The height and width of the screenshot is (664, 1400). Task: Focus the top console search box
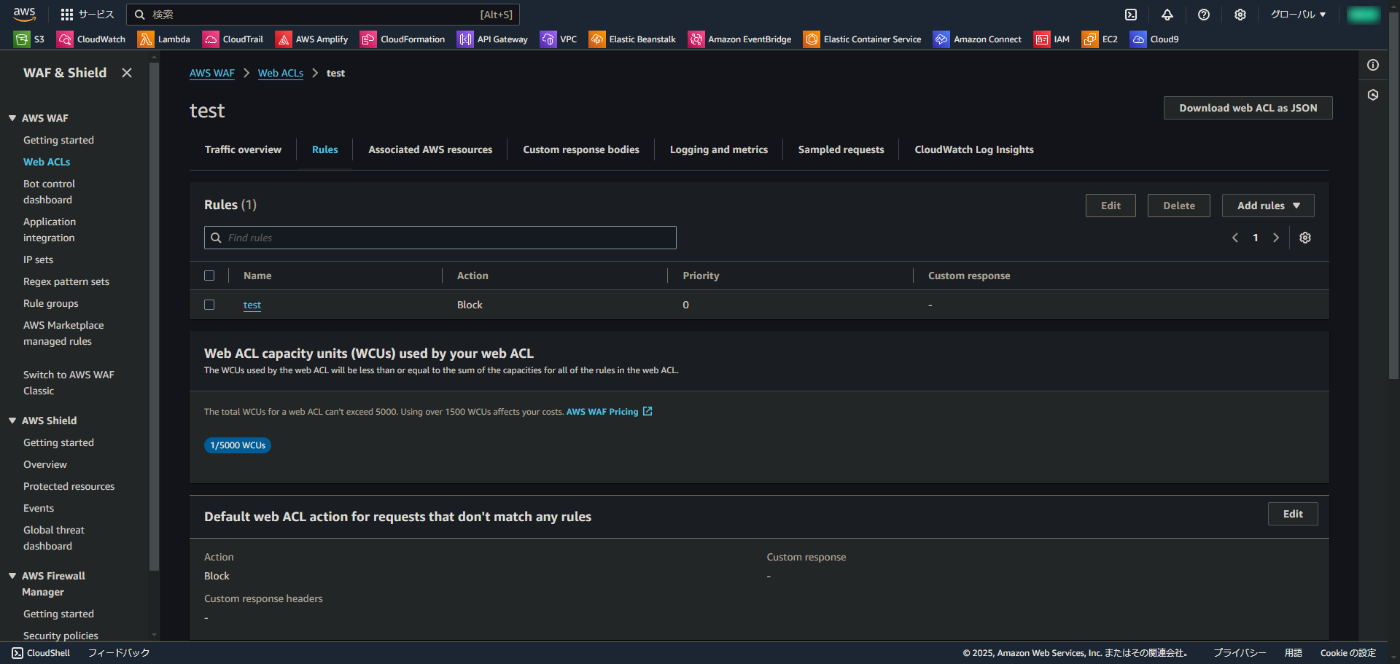click(323, 14)
